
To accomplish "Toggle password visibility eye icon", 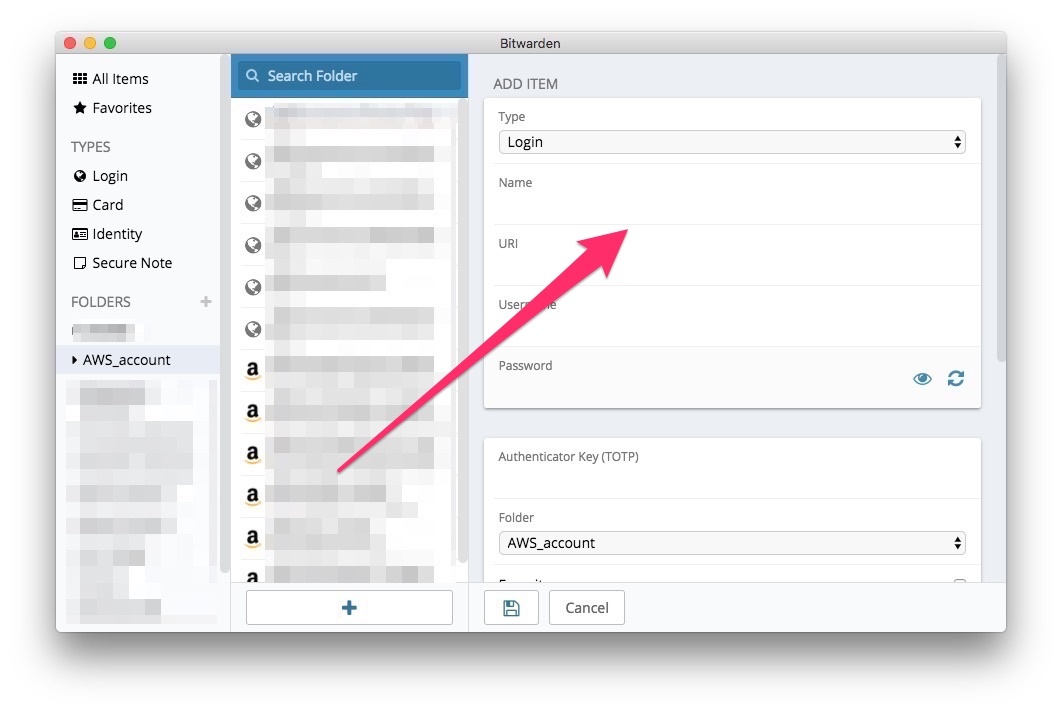I will click(x=922, y=378).
